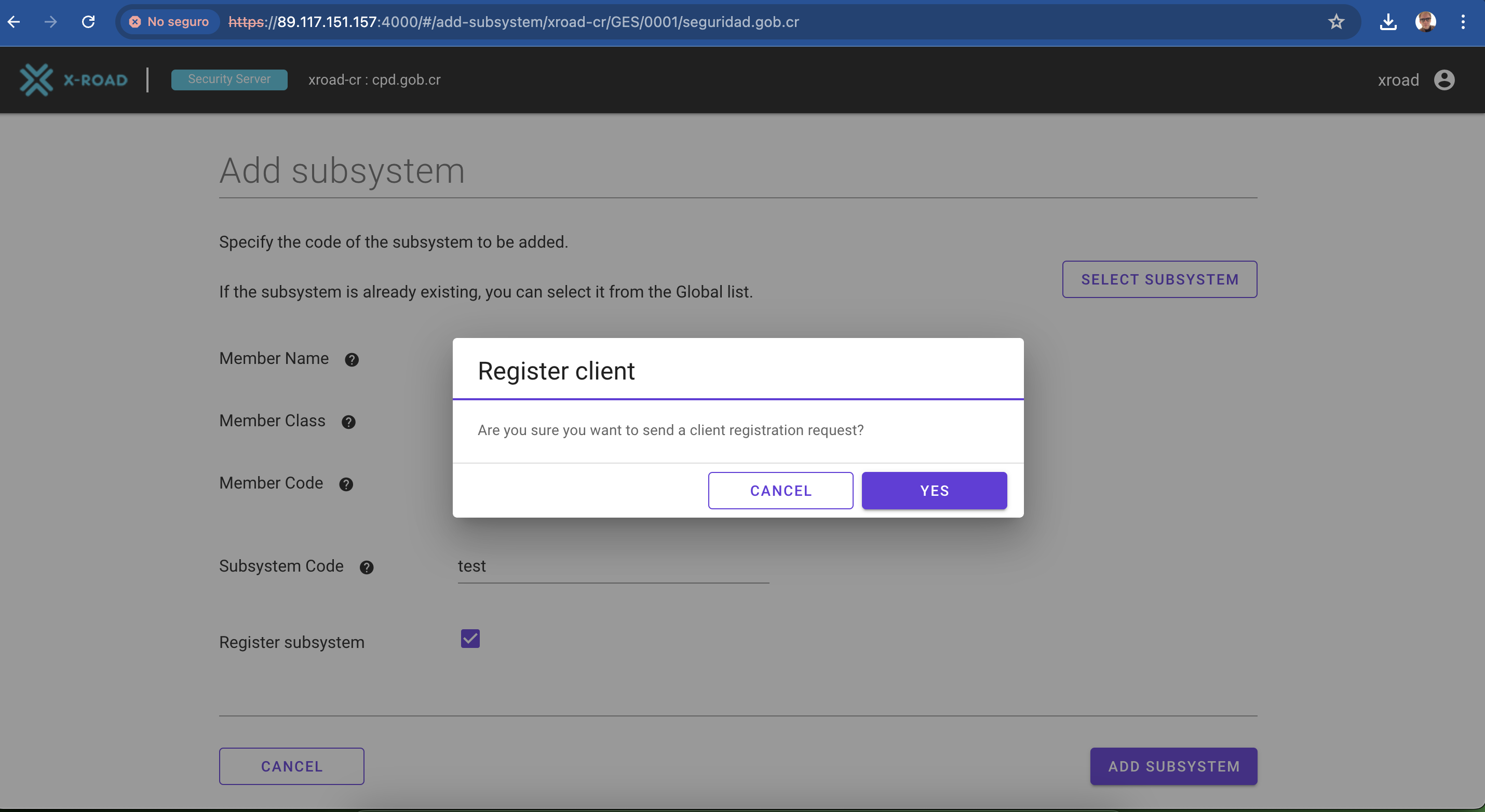
Task: Reload the page with the refresh icon
Action: 88,22
